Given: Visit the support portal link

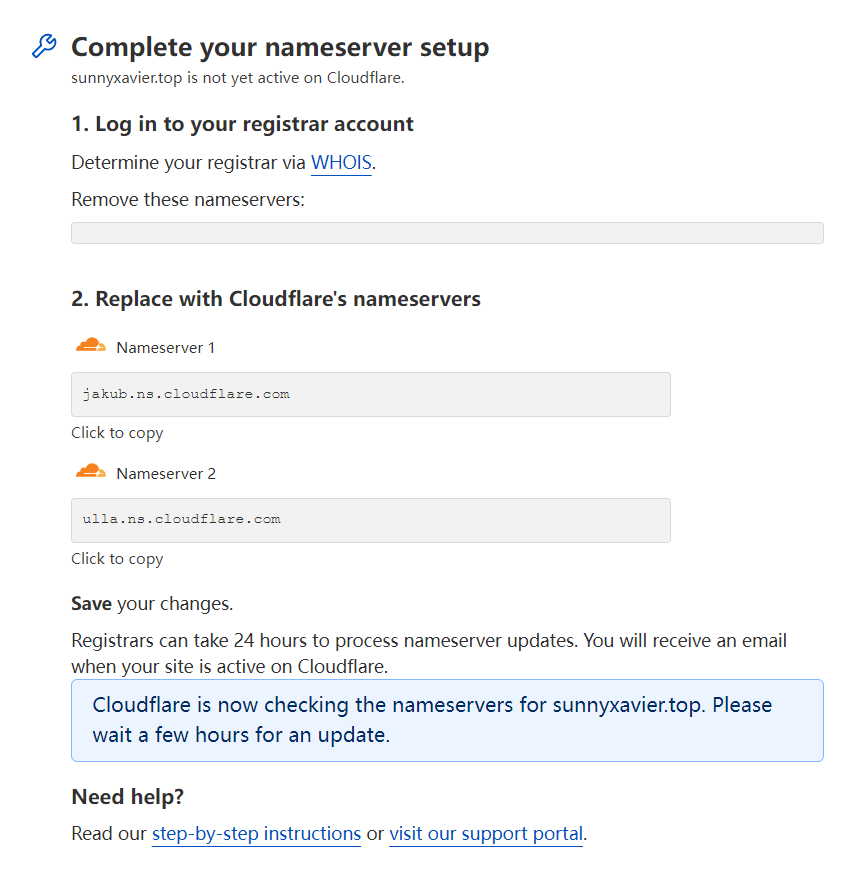Looking at the screenshot, I should 486,834.
